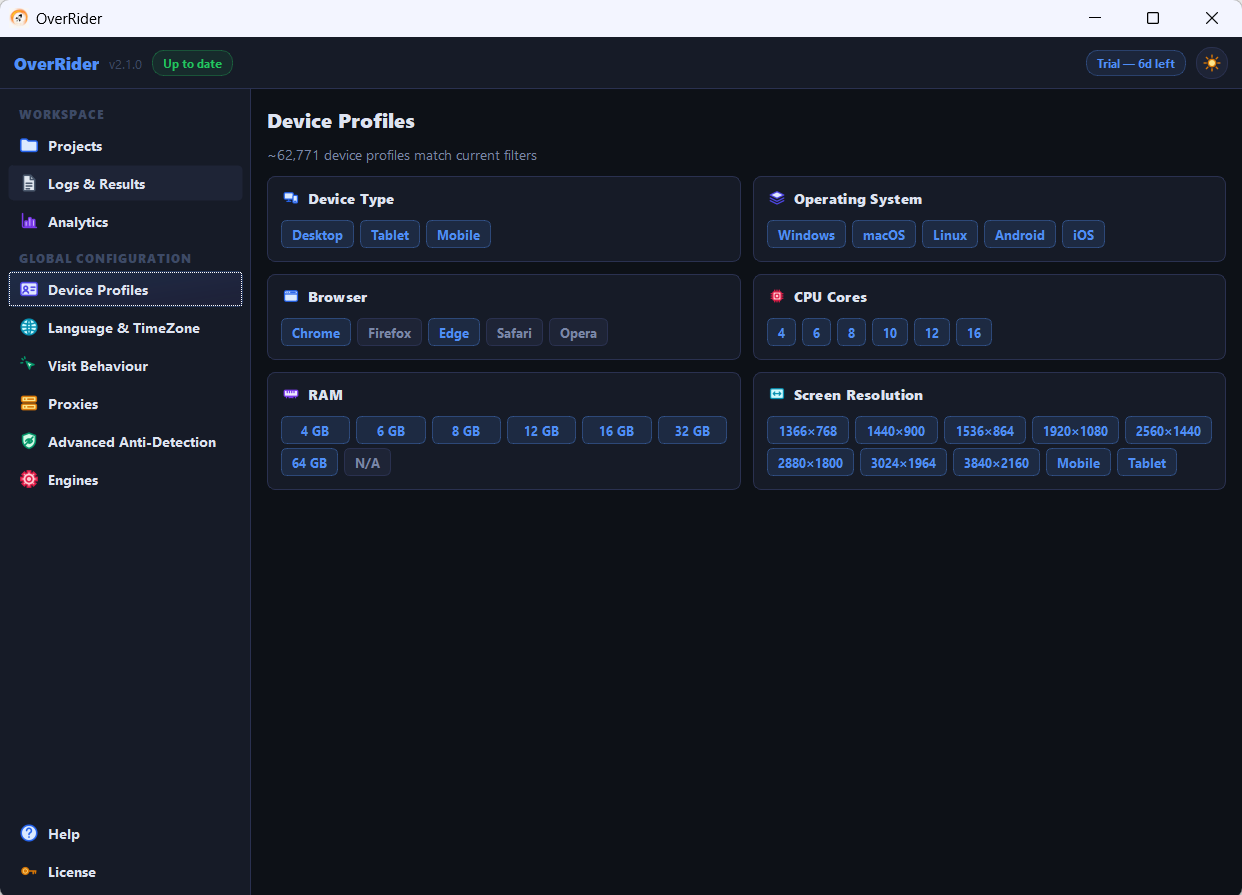Screen dimensions: 1242x895
Task: Enable the Opera browser filter
Action: coord(578,333)
